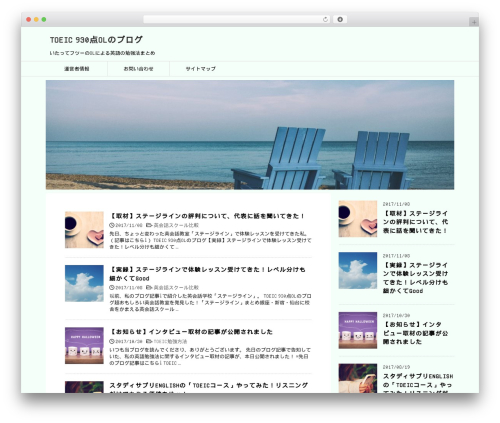Open the 運営者情報 menu item

77,69
